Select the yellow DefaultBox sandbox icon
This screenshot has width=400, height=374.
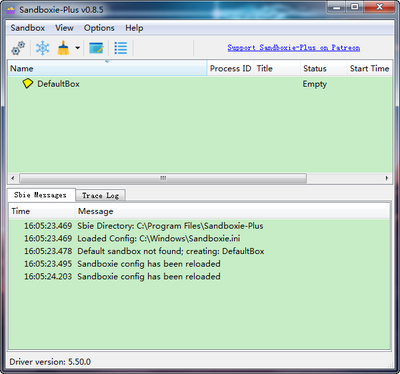[x=28, y=83]
